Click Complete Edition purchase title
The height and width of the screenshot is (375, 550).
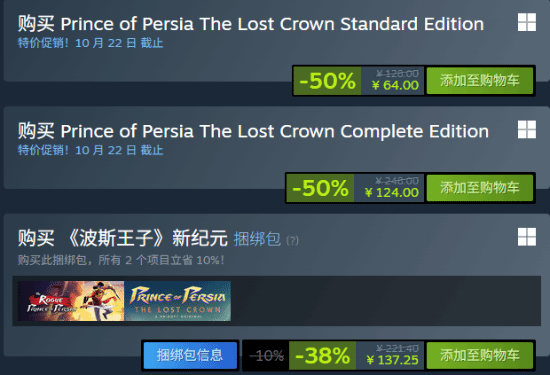point(253,131)
